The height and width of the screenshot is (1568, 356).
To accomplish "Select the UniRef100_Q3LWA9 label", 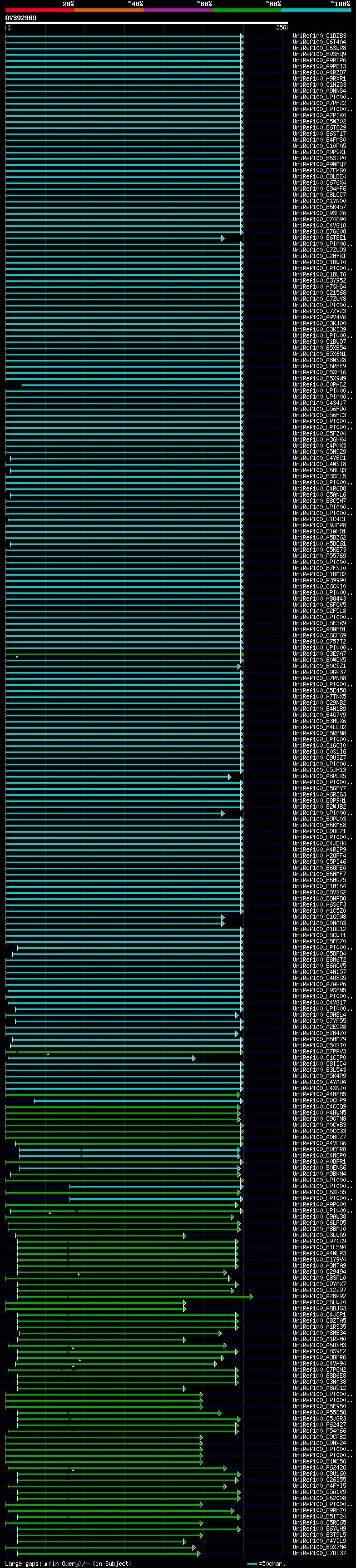I will coord(319,1235).
